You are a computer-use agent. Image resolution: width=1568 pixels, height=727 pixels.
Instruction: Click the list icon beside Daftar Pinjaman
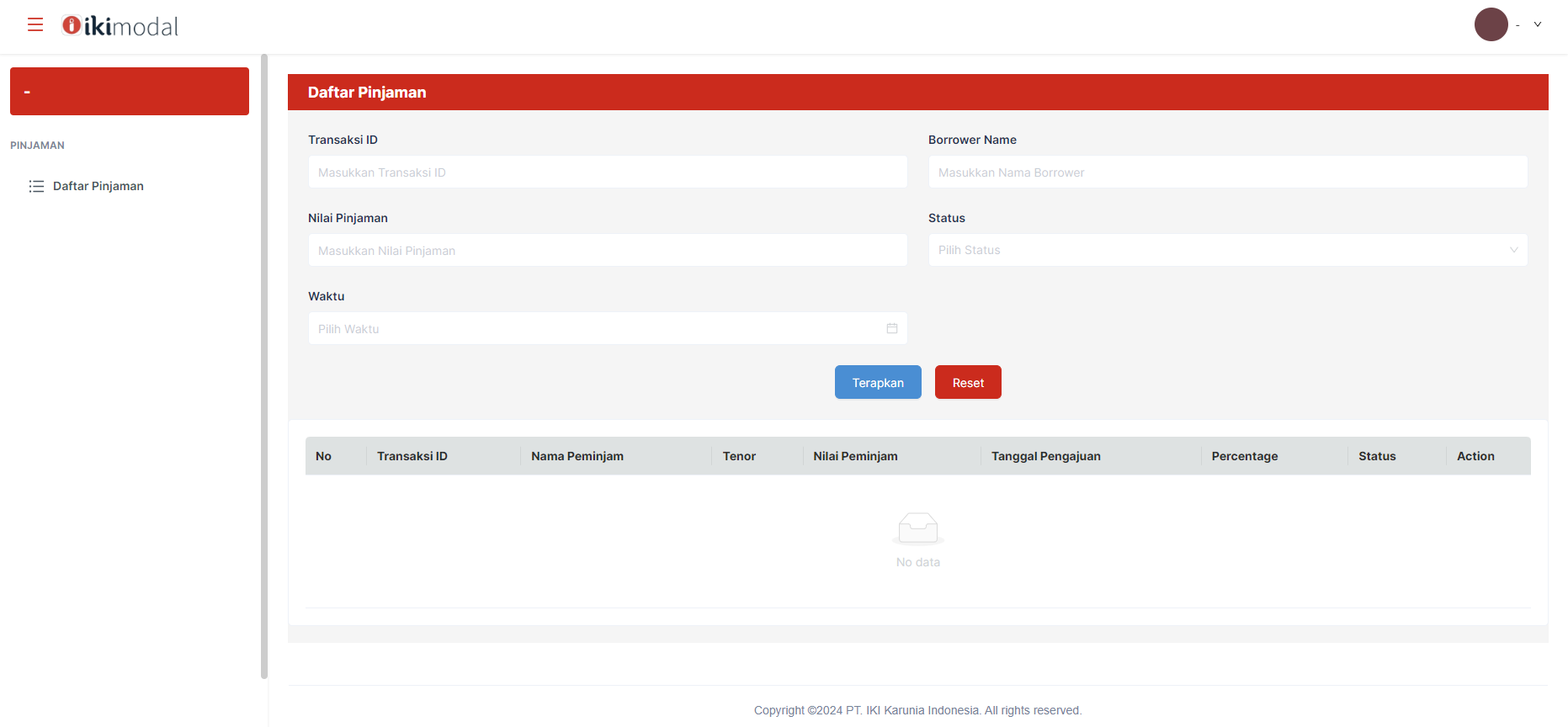tap(36, 186)
